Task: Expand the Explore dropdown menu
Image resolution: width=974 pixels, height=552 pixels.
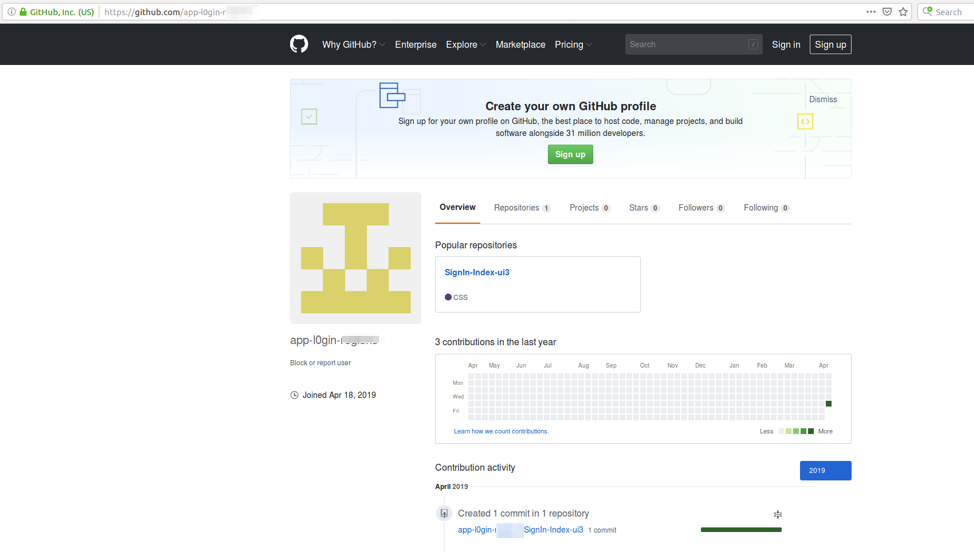Action: click(x=466, y=45)
